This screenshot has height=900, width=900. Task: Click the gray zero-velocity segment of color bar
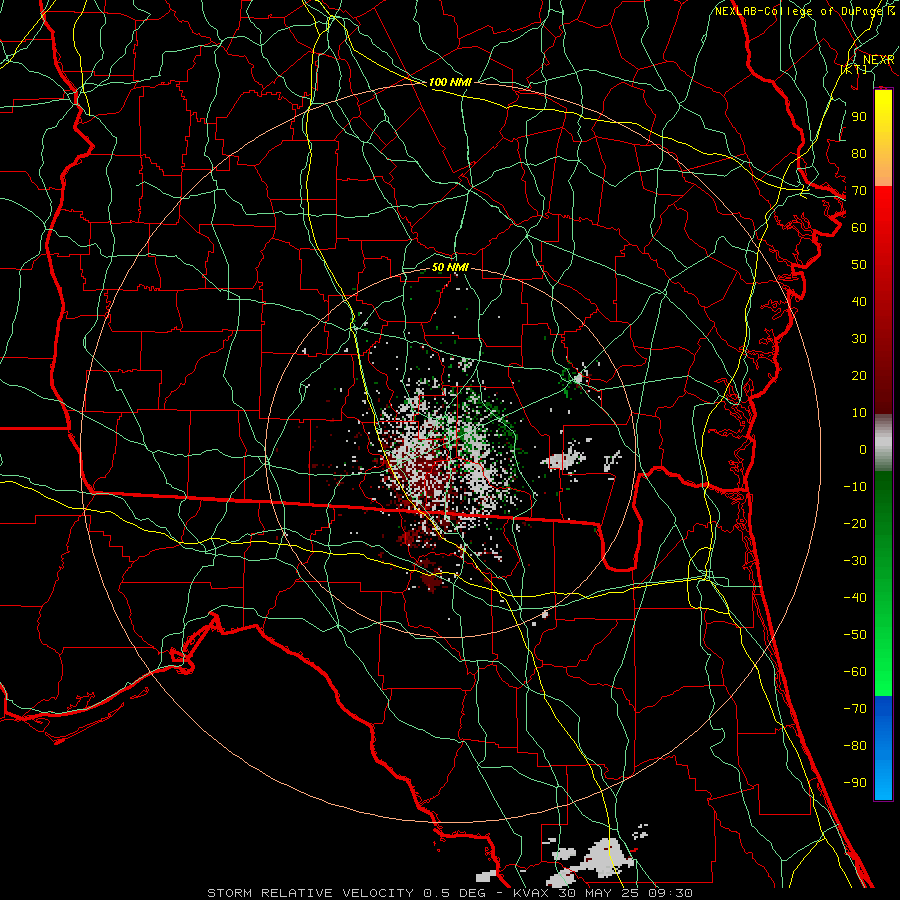pyautogui.click(x=883, y=443)
